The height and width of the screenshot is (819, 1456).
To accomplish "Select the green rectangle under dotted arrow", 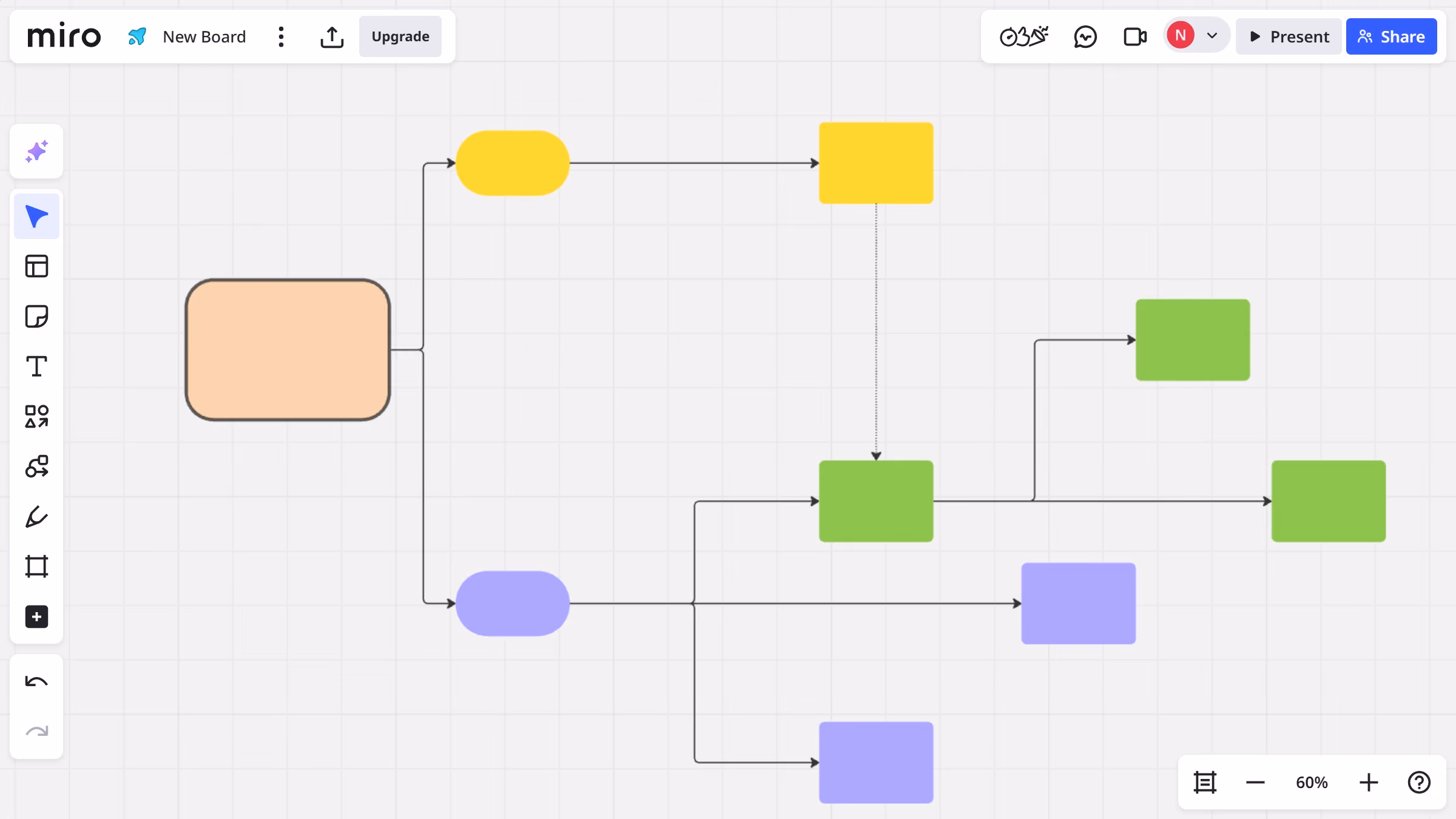I will [876, 501].
